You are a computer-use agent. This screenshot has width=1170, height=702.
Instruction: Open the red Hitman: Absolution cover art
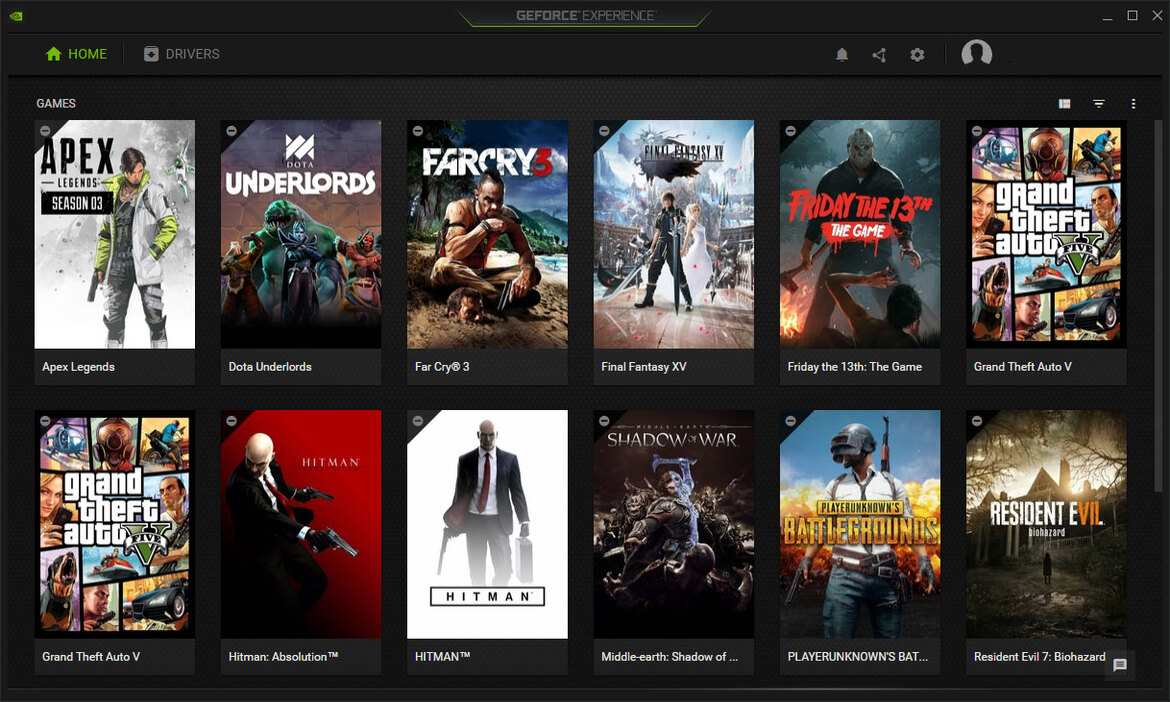[301, 524]
